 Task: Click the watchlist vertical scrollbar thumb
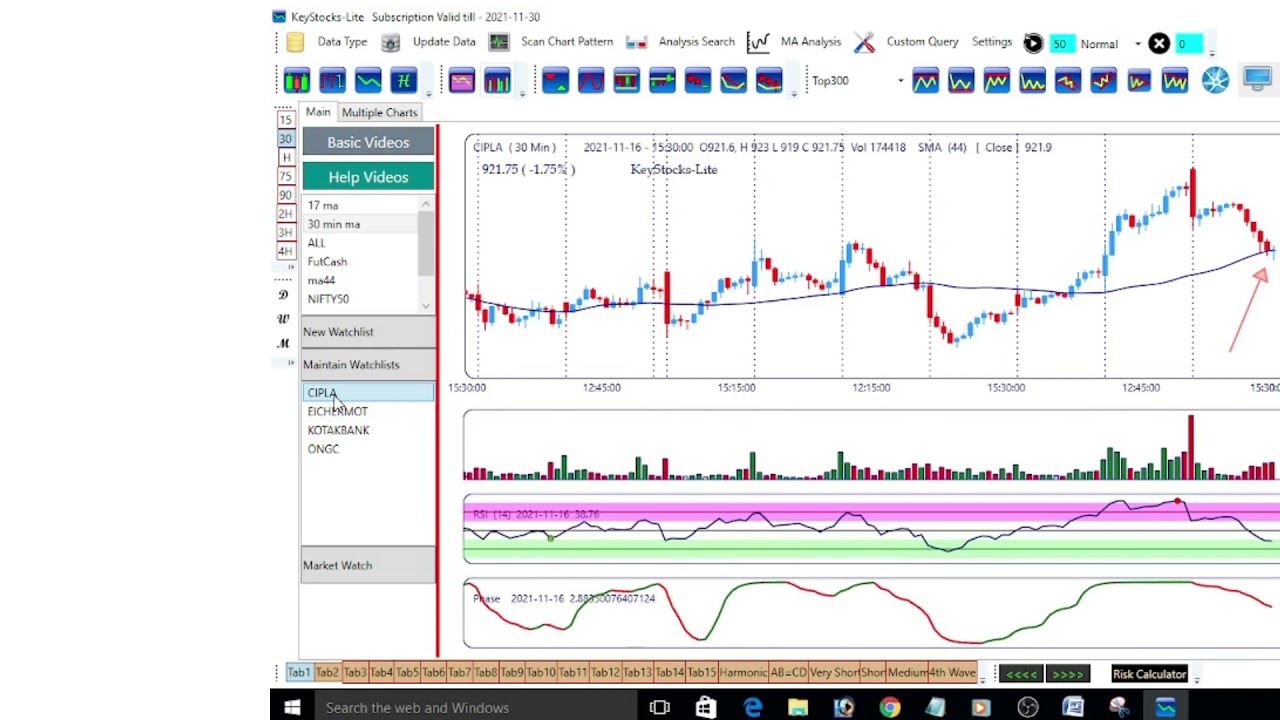(x=426, y=243)
